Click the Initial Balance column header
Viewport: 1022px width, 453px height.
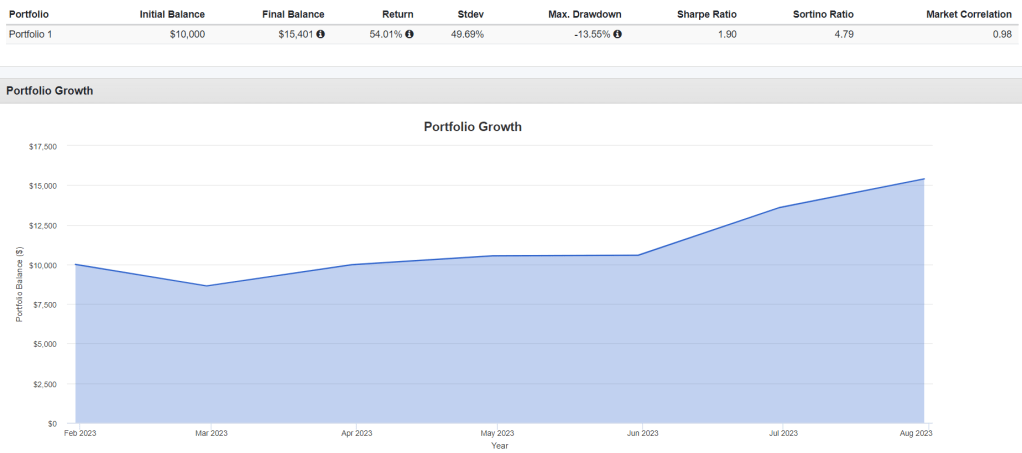[x=172, y=14]
